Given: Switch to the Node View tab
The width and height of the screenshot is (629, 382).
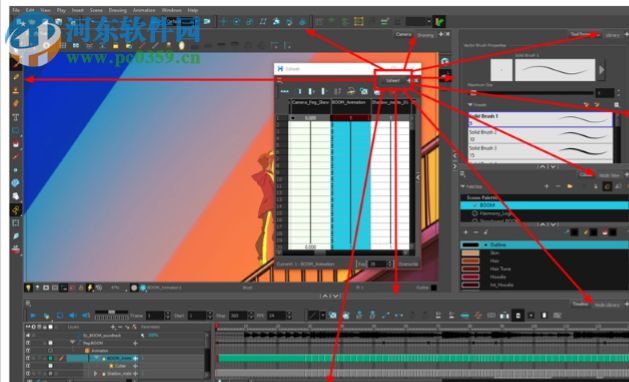Looking at the screenshot, I should [609, 175].
